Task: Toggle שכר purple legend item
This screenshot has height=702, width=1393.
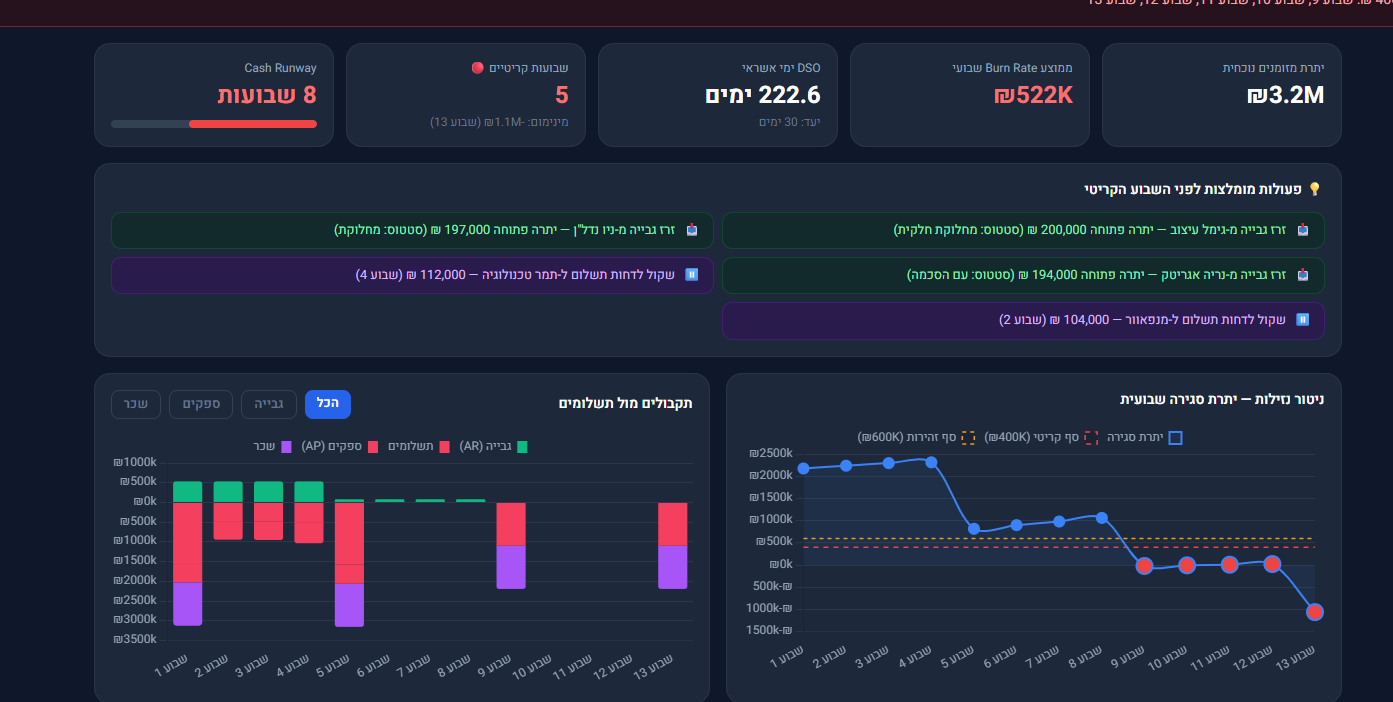Action: pyautogui.click(x=272, y=447)
